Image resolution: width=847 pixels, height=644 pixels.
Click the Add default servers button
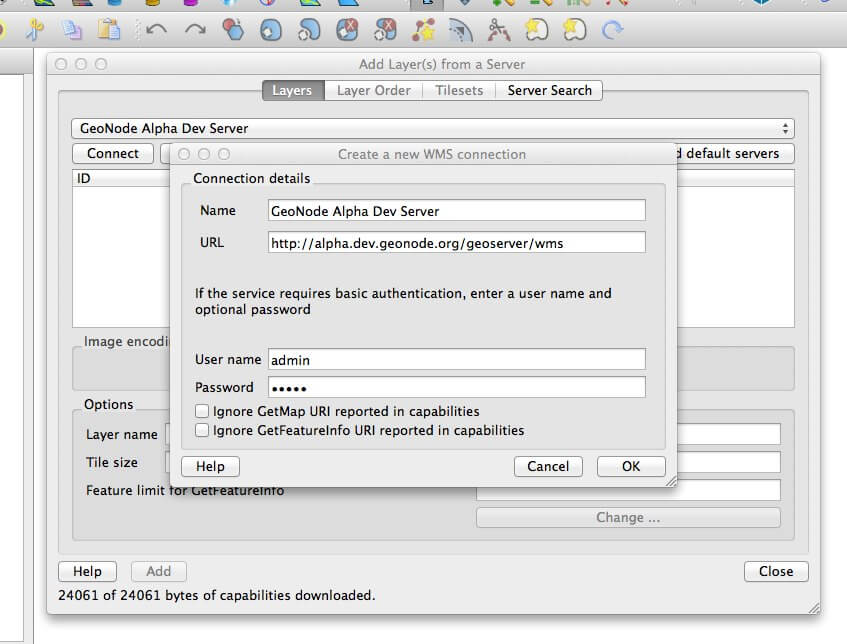[x=735, y=153]
